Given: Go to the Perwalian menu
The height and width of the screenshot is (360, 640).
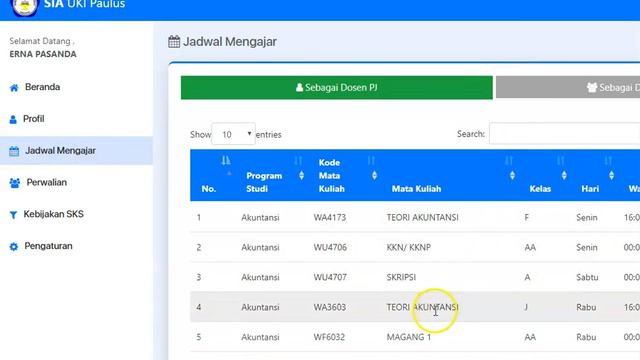Looking at the screenshot, I should coord(47,182).
